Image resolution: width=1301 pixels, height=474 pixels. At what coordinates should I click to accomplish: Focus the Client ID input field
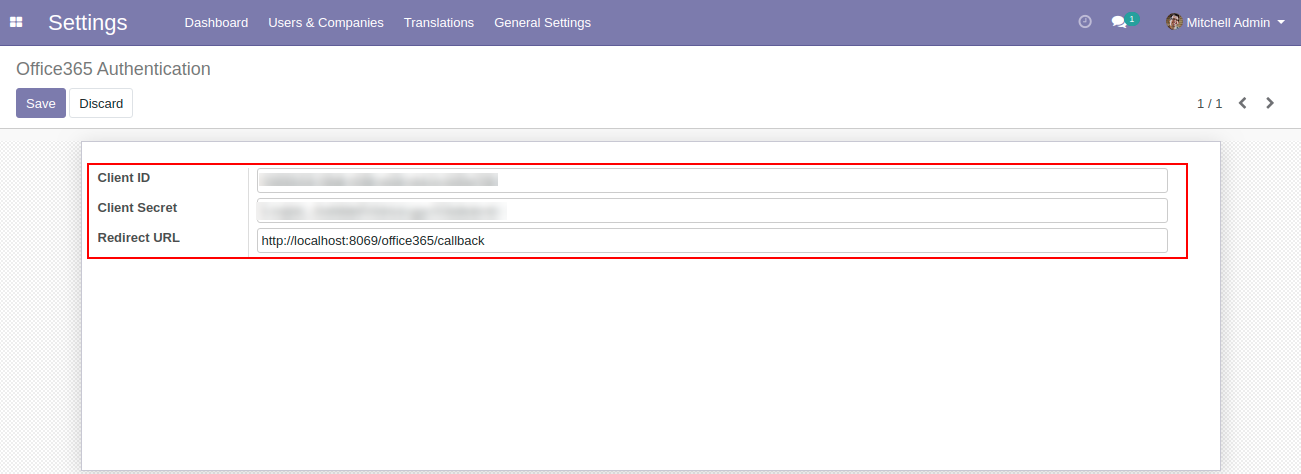click(x=711, y=180)
